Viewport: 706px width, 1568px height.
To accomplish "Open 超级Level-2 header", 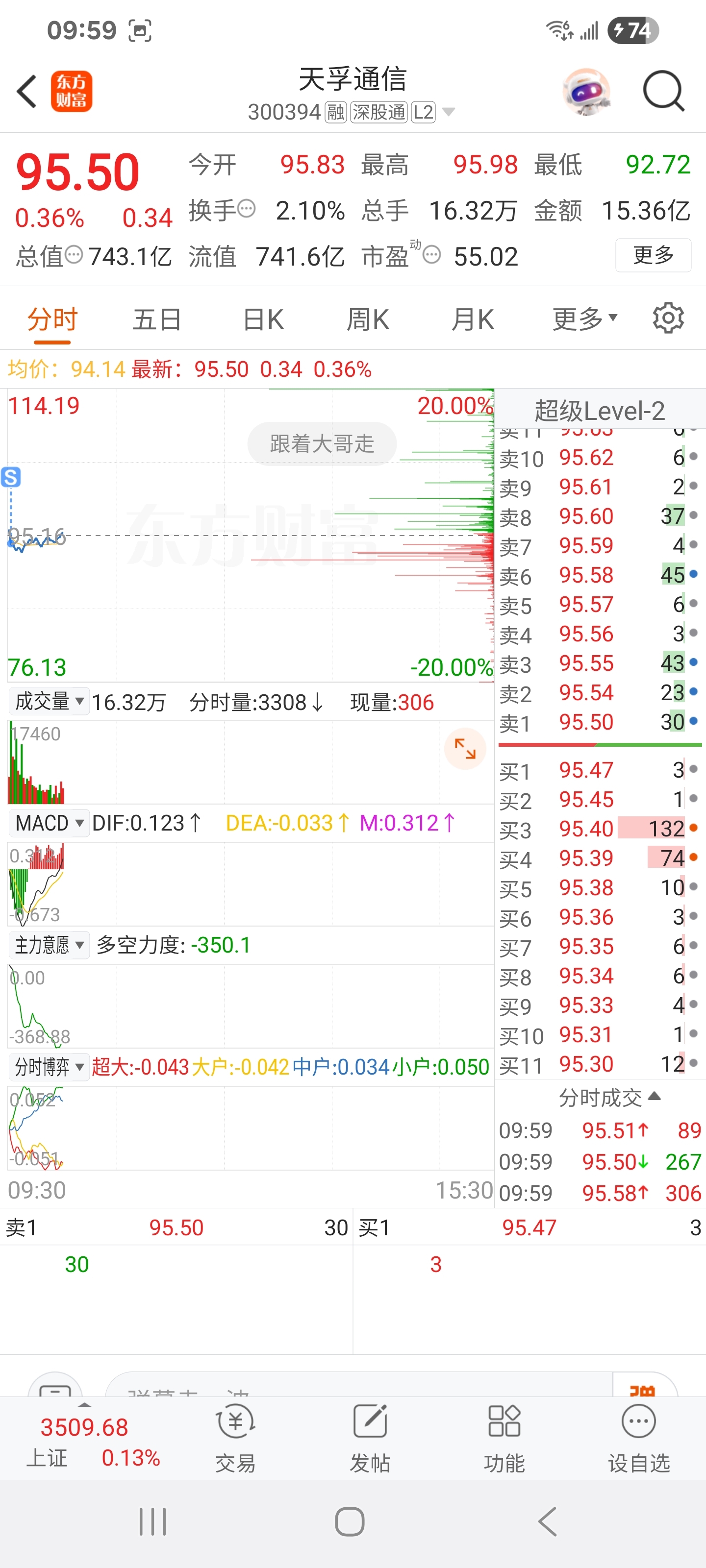I will pyautogui.click(x=600, y=410).
